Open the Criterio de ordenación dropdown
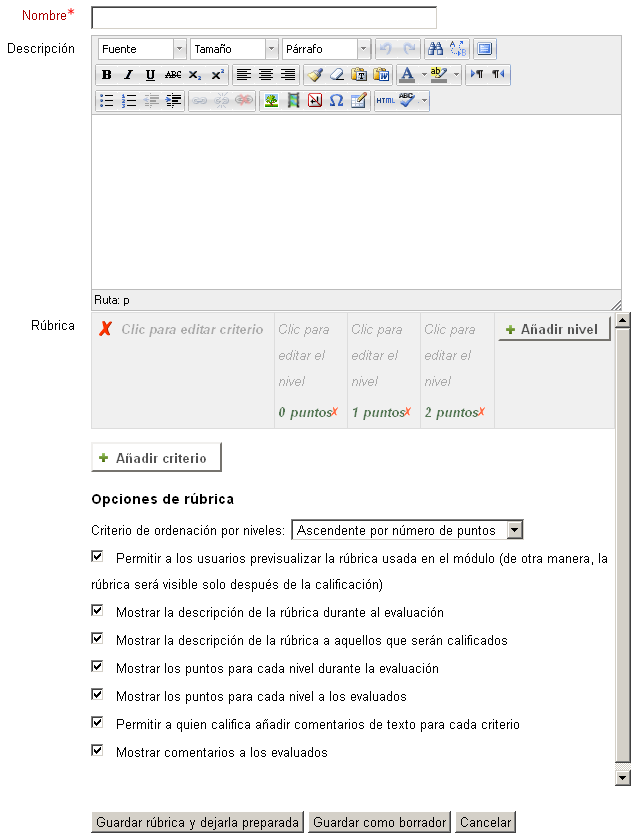 (407, 530)
